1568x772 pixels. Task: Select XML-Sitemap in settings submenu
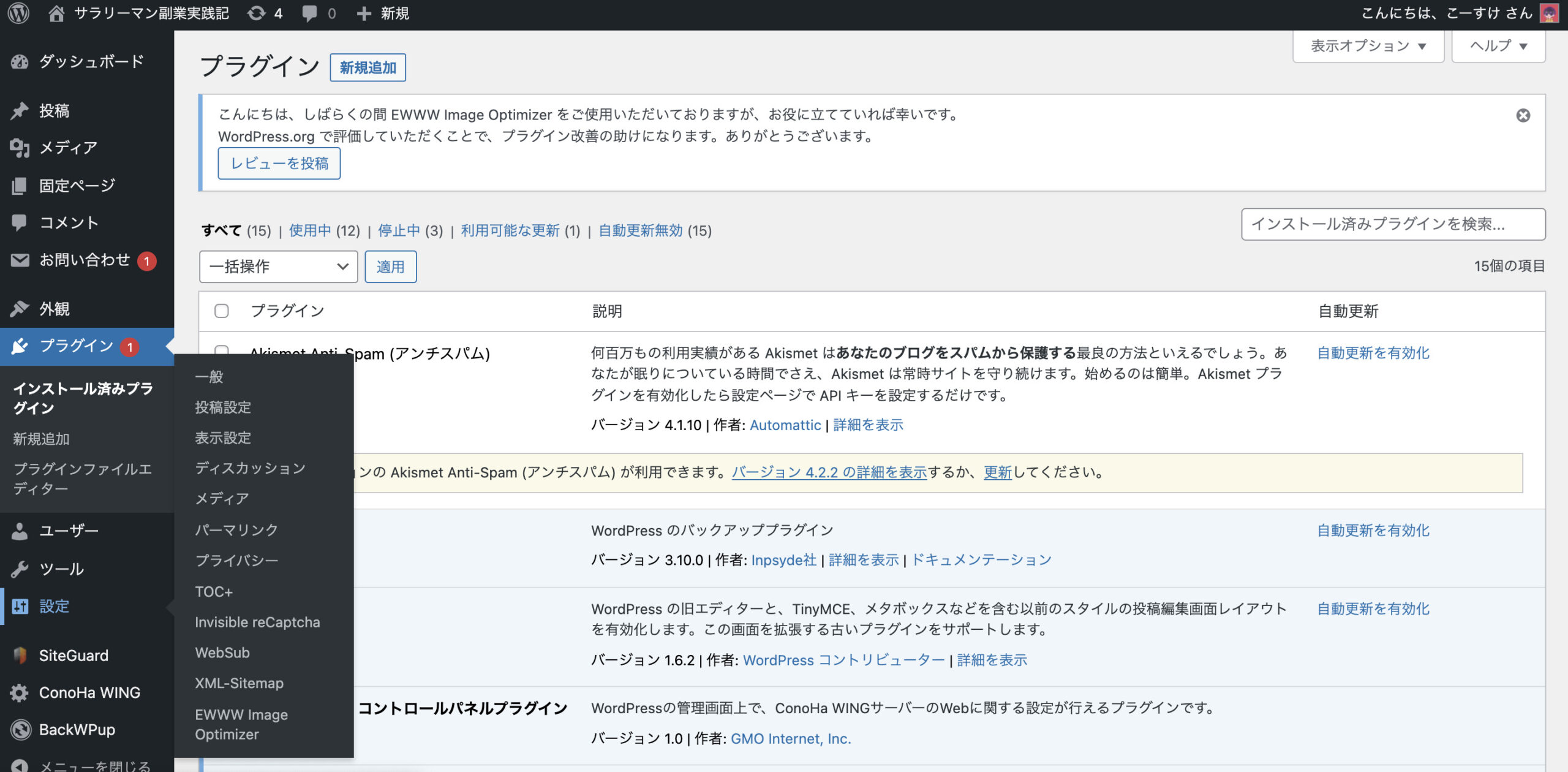click(239, 683)
